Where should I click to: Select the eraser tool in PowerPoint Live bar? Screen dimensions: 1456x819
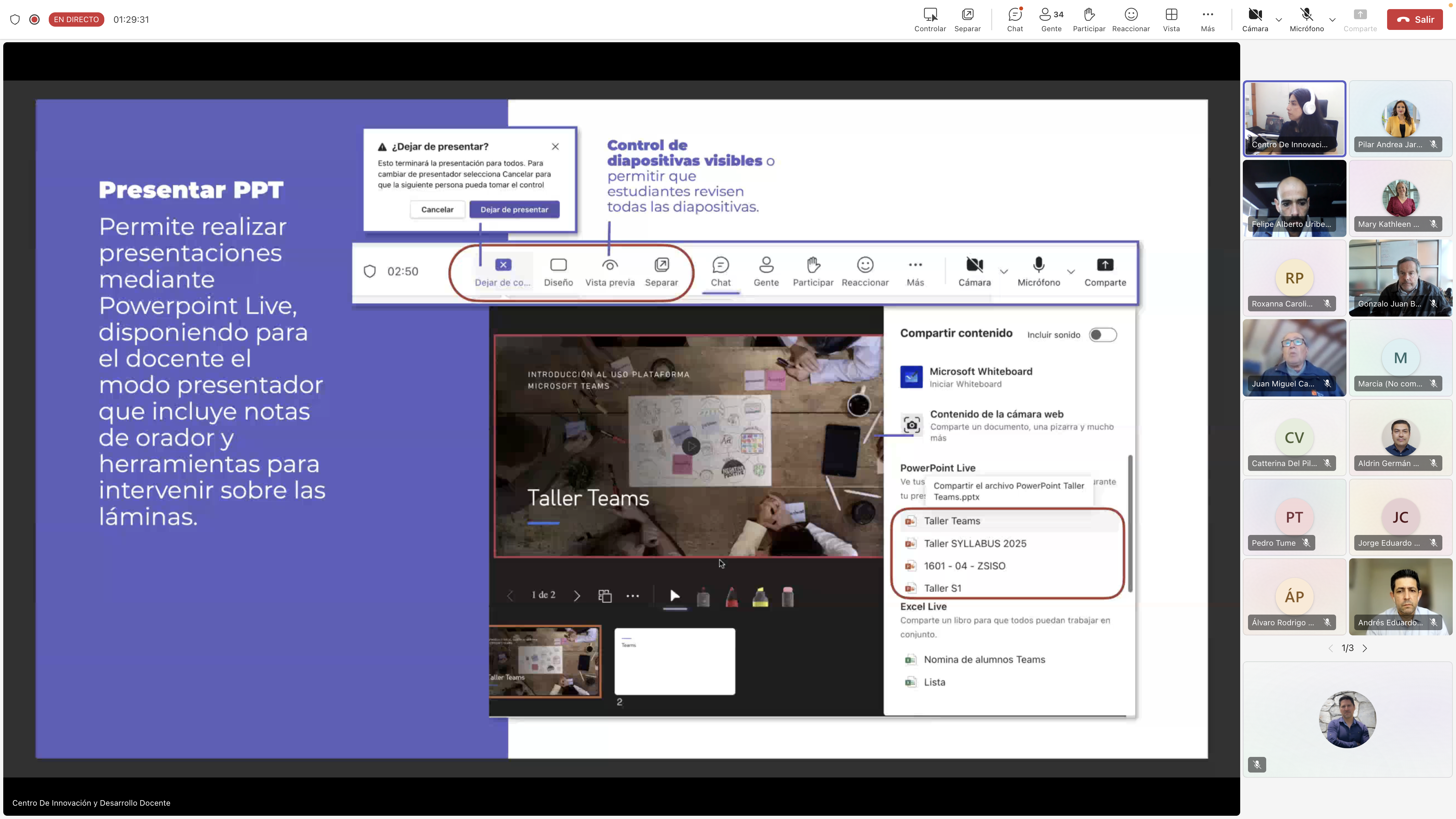click(x=787, y=597)
